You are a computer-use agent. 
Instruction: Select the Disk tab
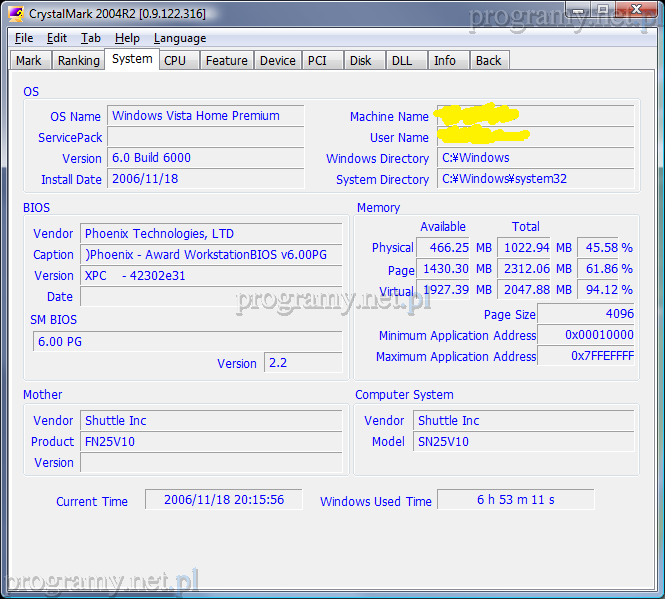(360, 61)
